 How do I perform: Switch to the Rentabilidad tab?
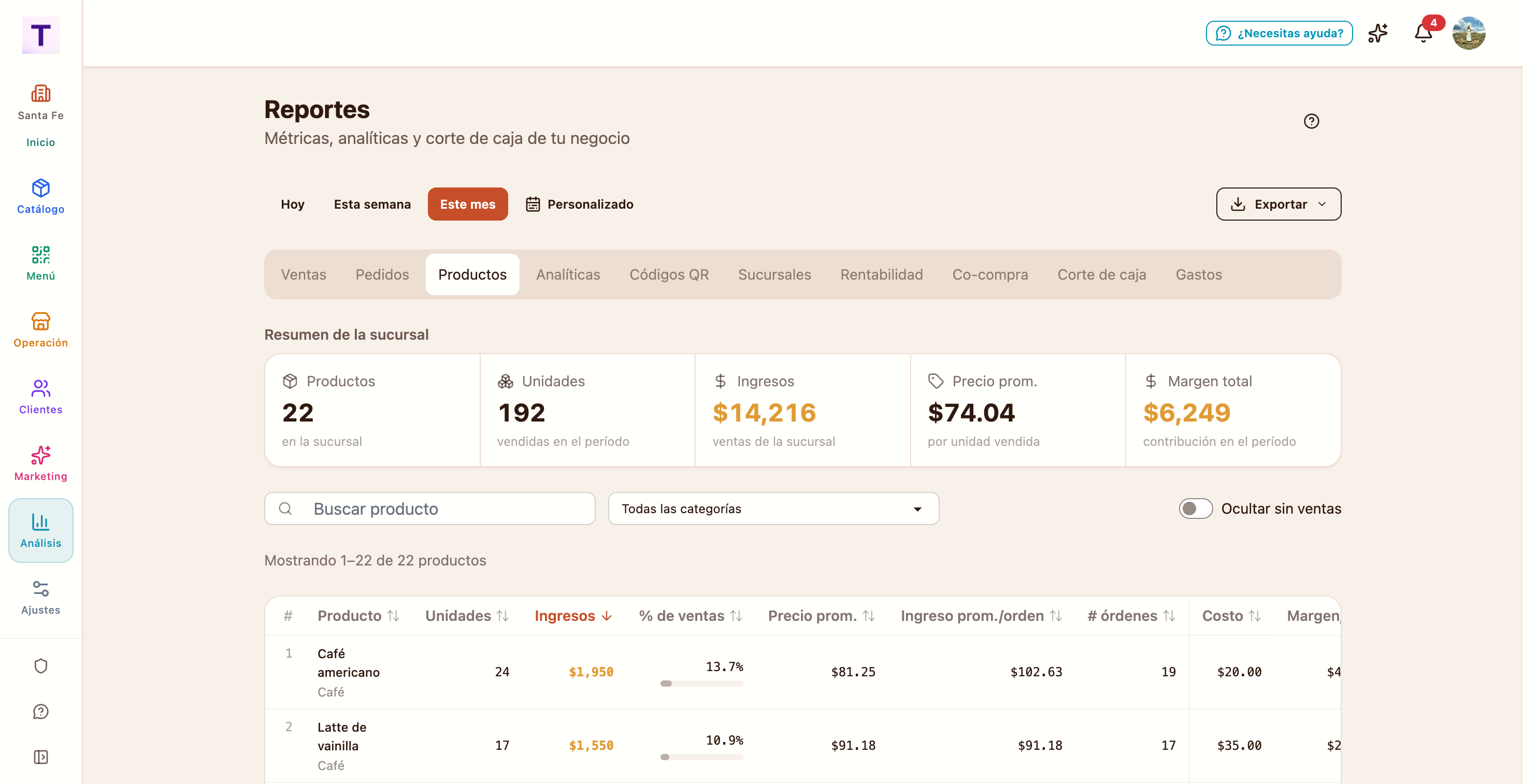click(x=882, y=274)
